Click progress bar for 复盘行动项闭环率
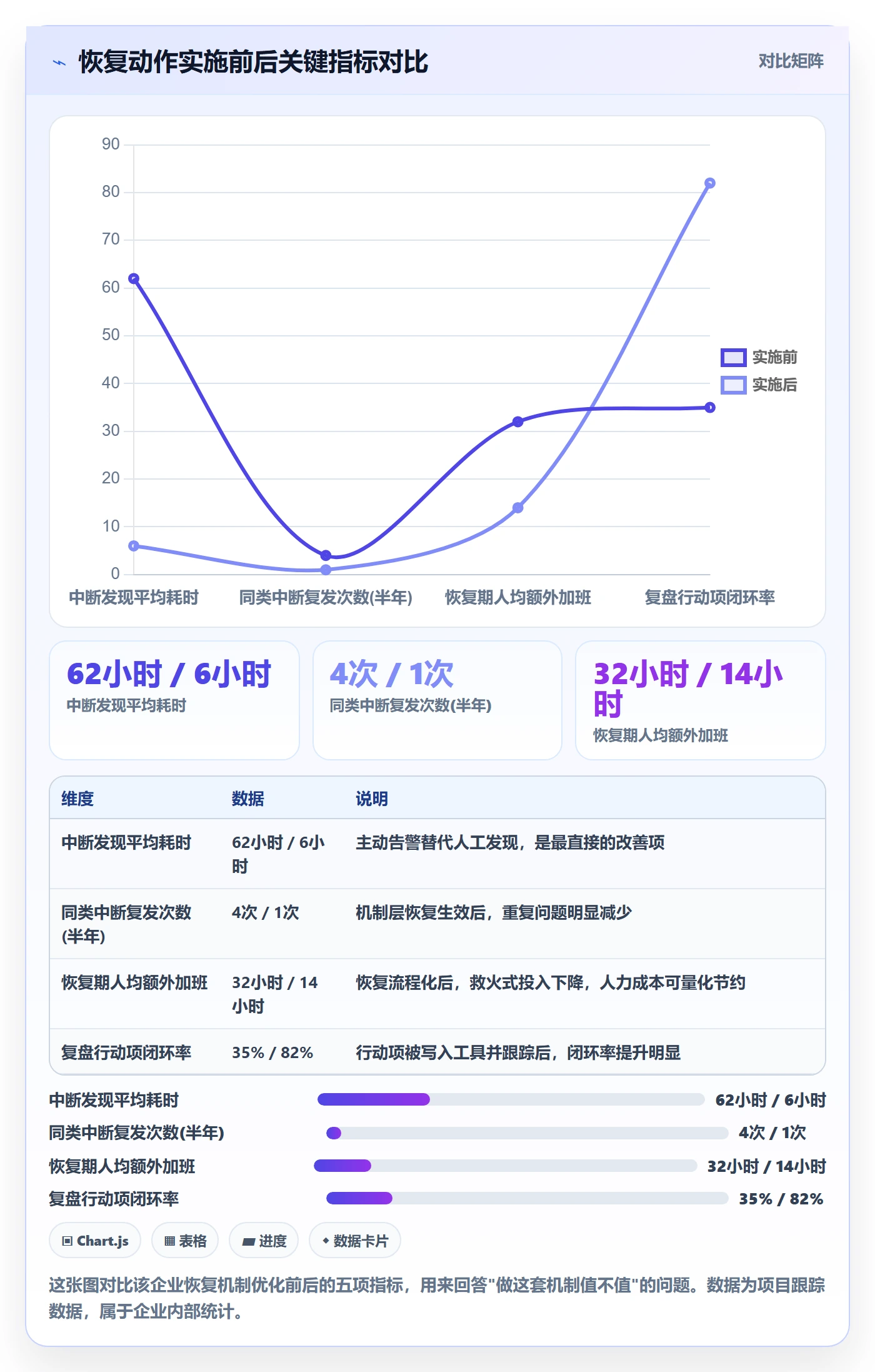Viewport: 875px width, 1372px height. pos(527,1198)
